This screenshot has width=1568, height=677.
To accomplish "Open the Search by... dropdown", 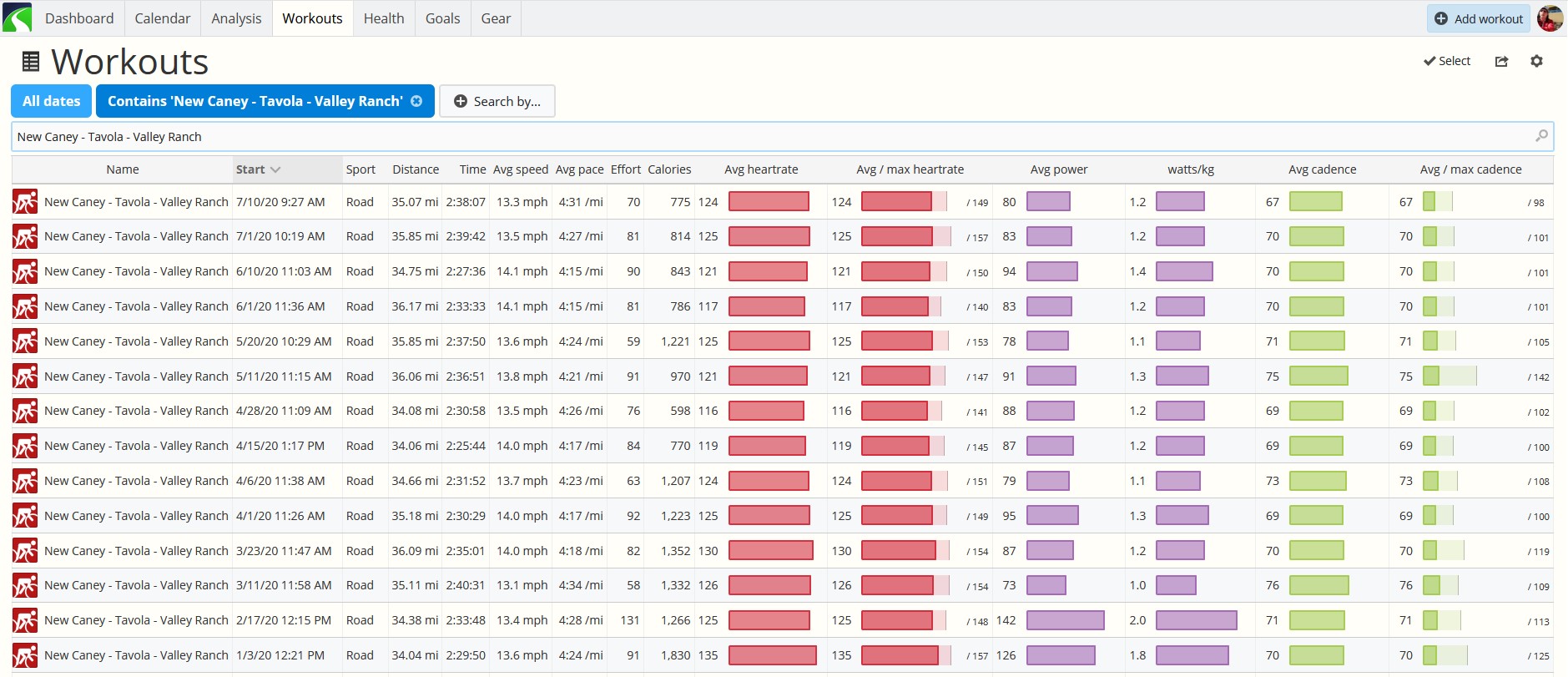I will (x=497, y=101).
